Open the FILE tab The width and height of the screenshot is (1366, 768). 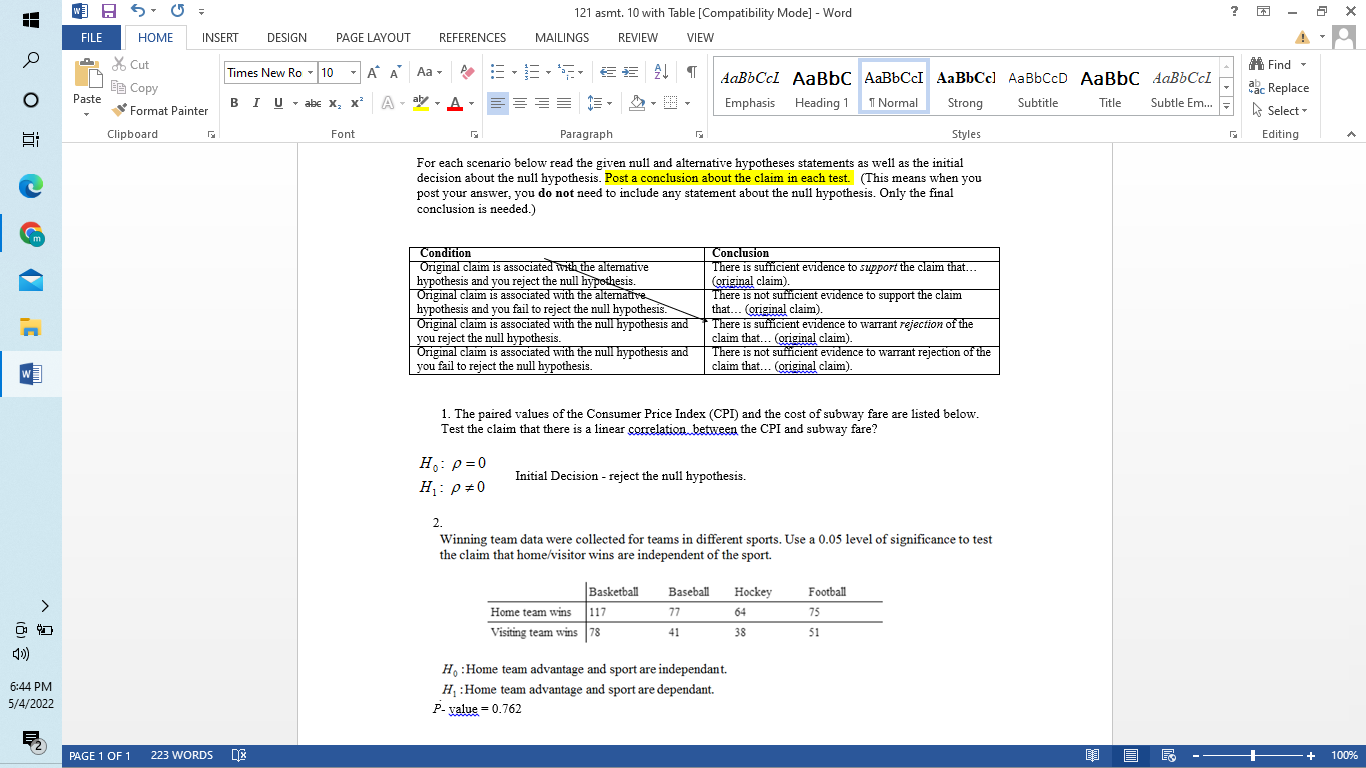click(x=92, y=38)
